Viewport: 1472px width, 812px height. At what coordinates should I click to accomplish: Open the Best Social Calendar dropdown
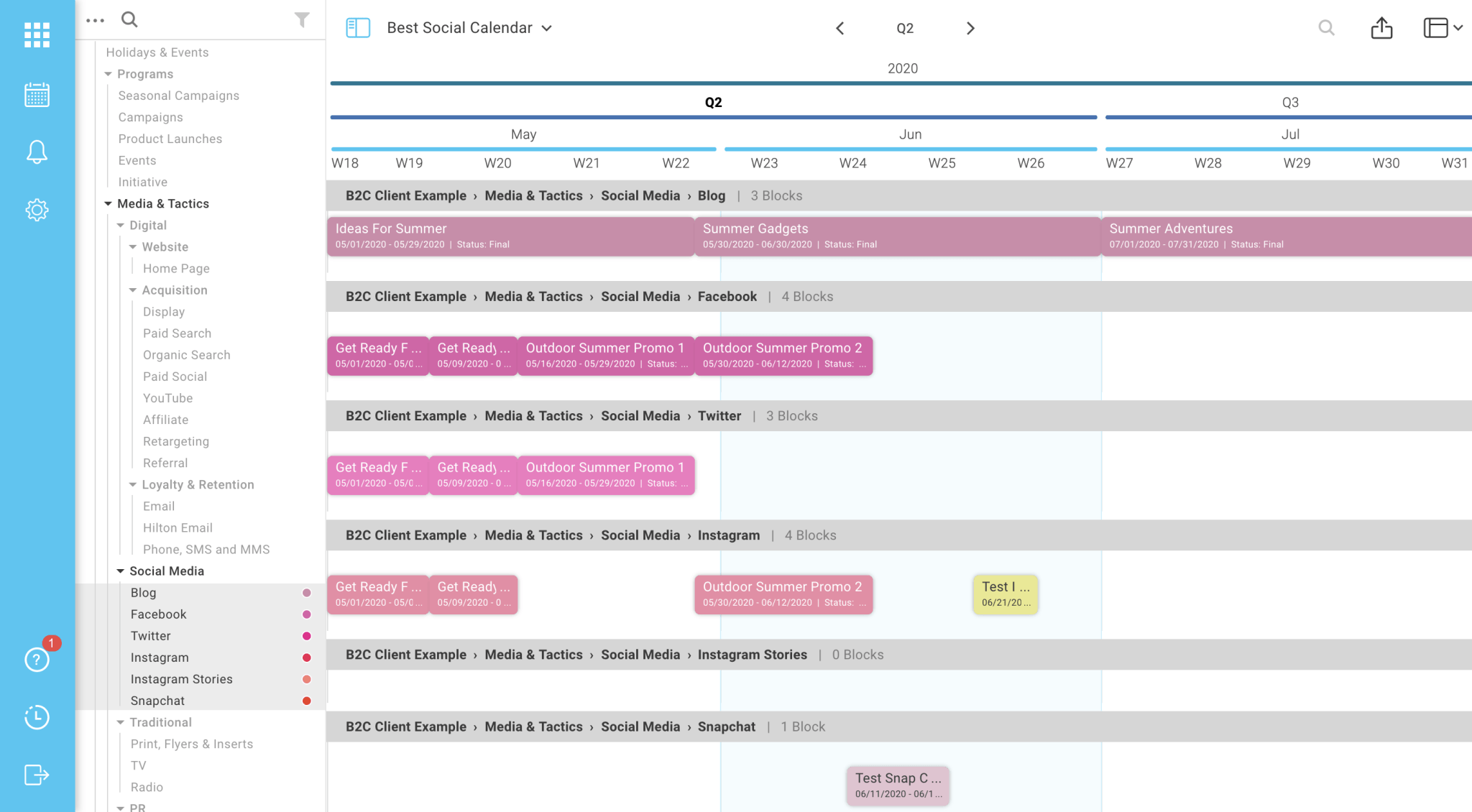tap(546, 28)
